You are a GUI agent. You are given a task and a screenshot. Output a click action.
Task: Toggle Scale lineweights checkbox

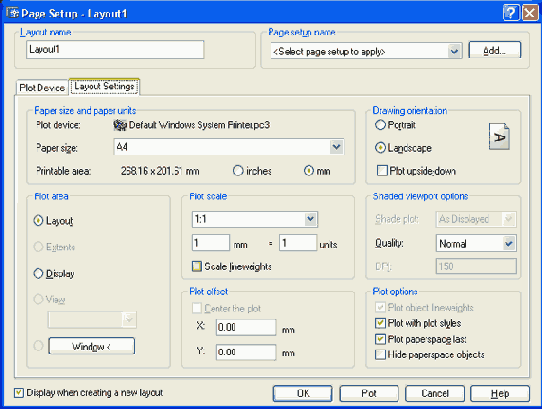197,266
